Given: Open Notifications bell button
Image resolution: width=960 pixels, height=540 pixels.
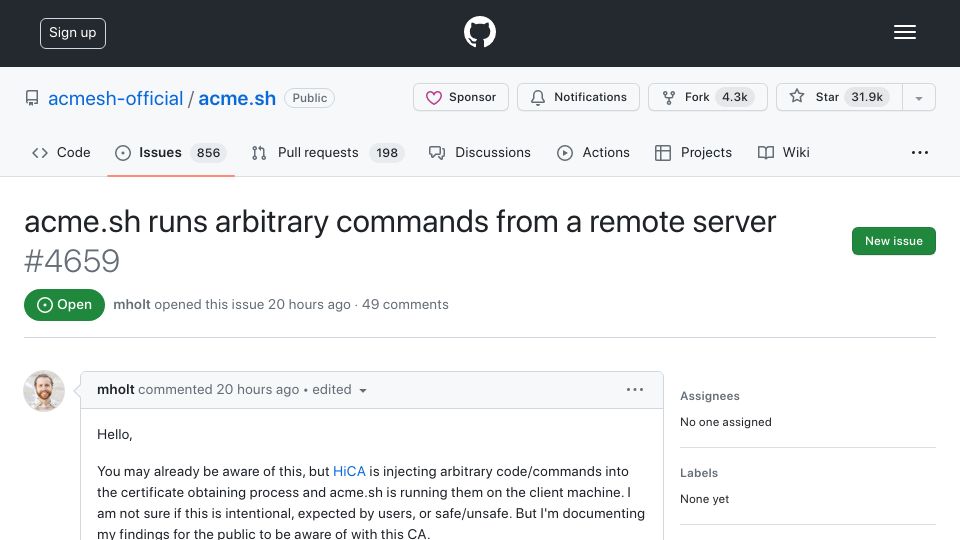Looking at the screenshot, I should click(x=578, y=97).
